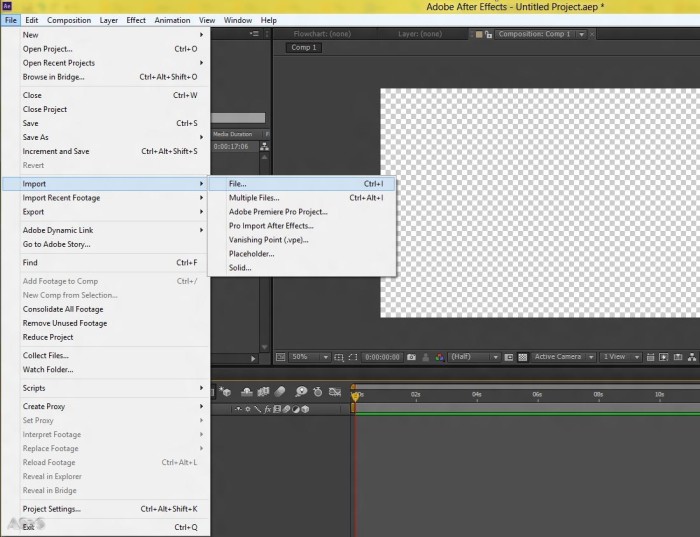Open the Composition menu
This screenshot has height=537, width=700.
click(69, 20)
